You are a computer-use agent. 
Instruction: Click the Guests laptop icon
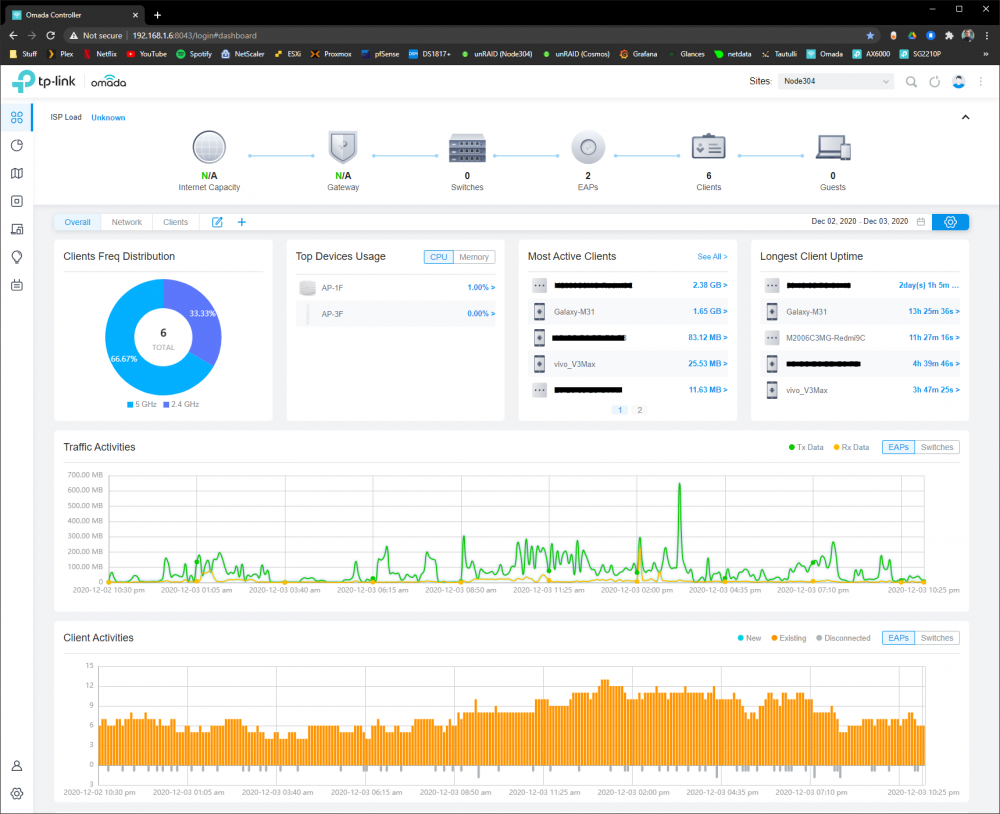[x=833, y=147]
